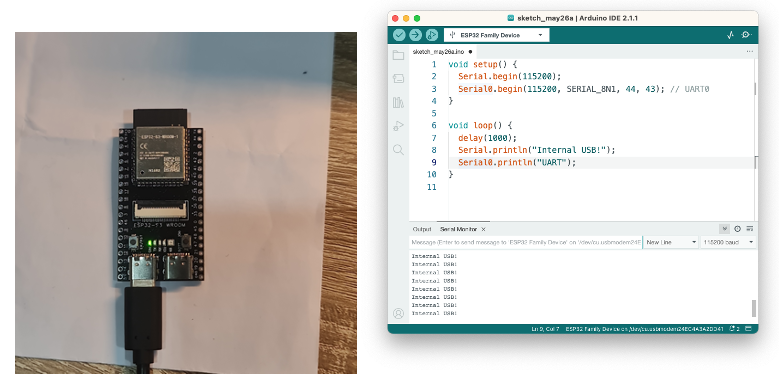This screenshot has width=779, height=383.
Task: Click code line 'delay(1000);'
Action: tap(487, 138)
